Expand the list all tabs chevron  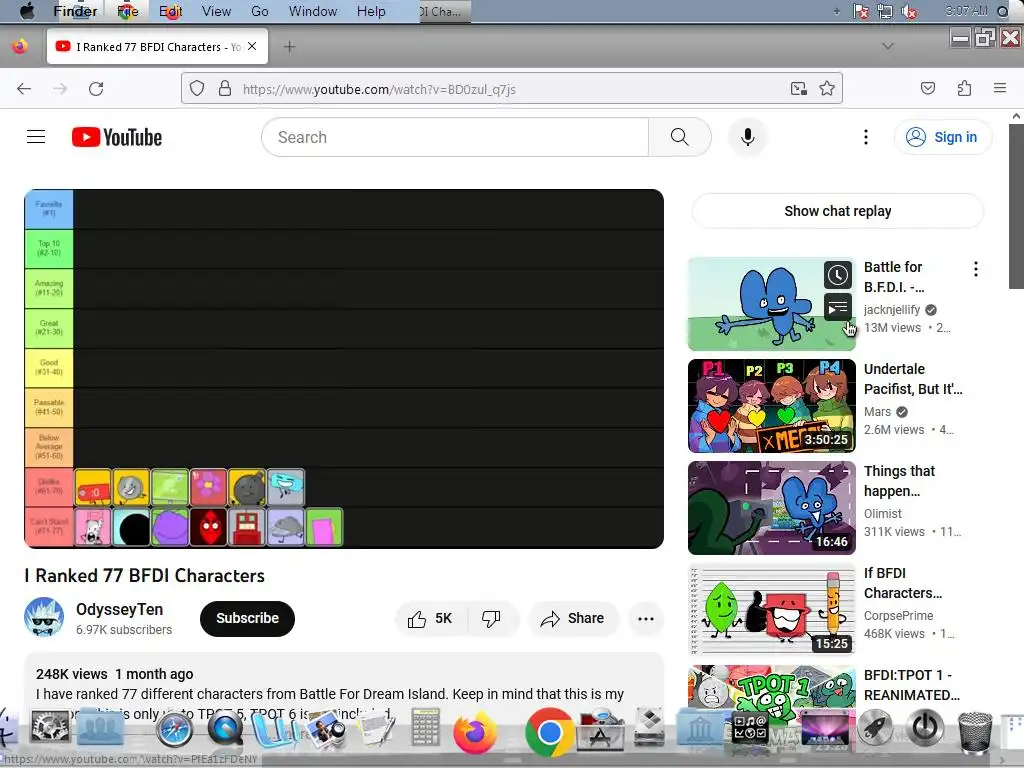tap(888, 46)
